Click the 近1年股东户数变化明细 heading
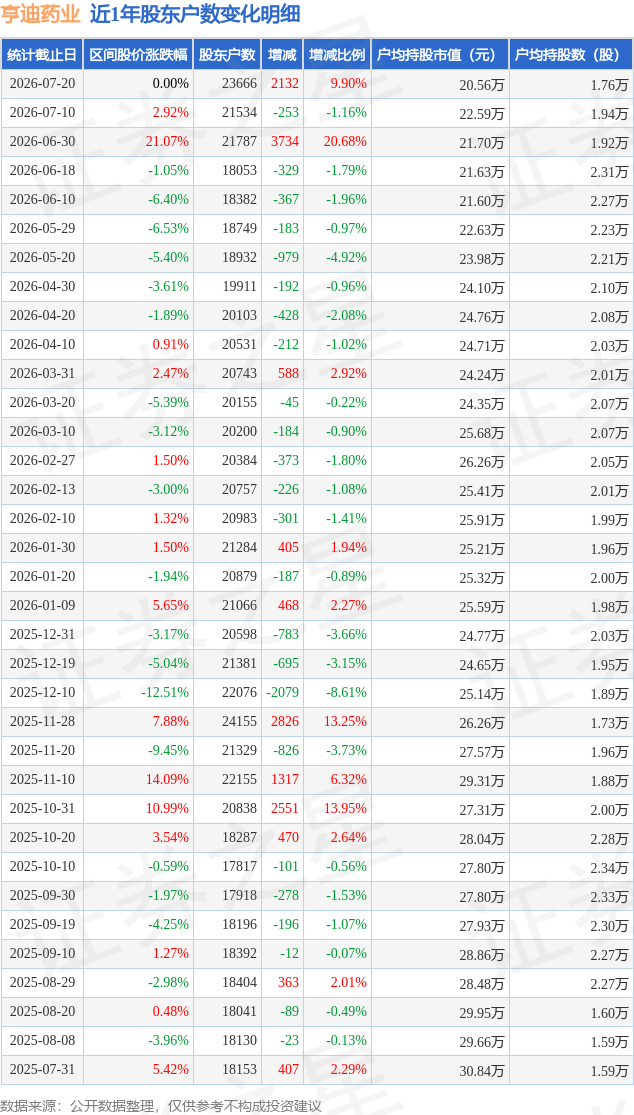This screenshot has height=1115, width=634. coord(195,14)
